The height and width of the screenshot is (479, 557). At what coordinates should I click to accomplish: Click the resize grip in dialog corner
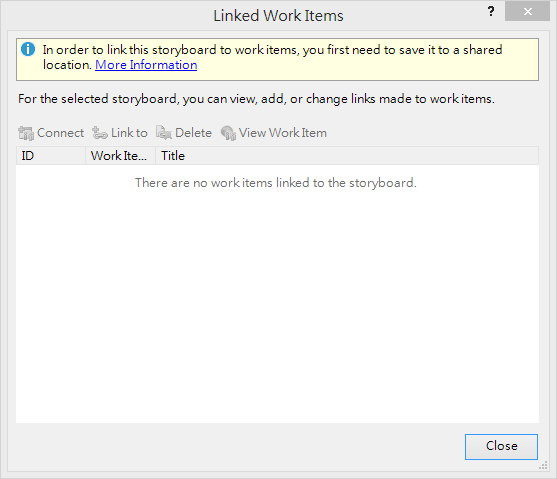(x=543, y=465)
